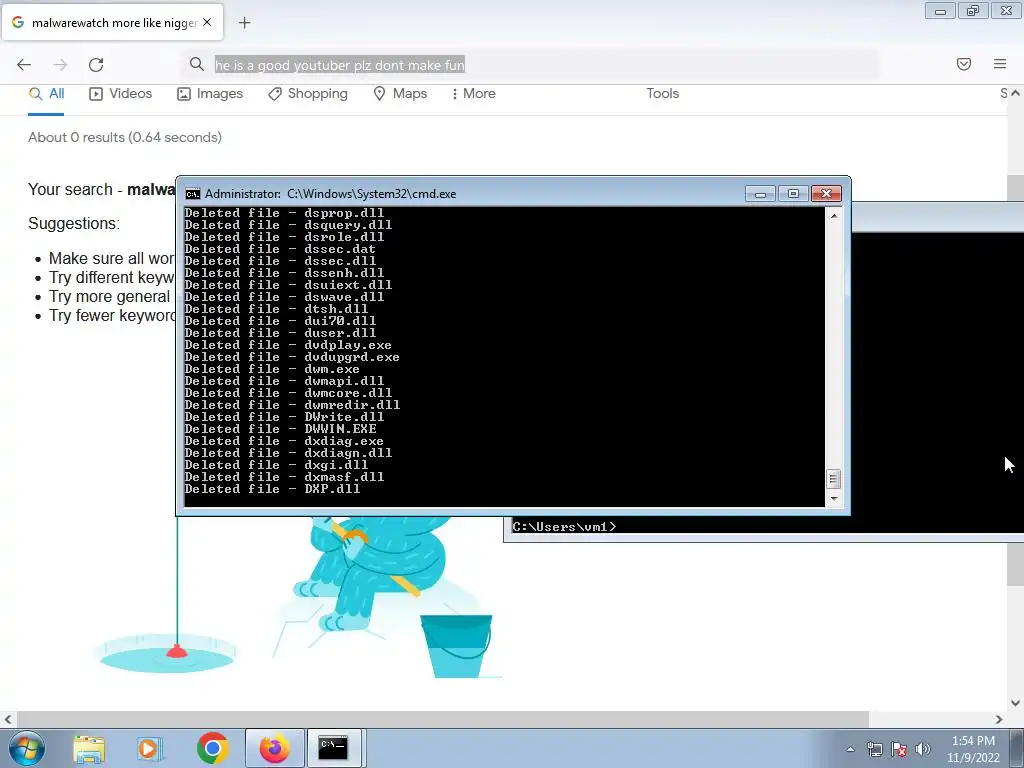Minimize the Firefox browser window
This screenshot has height=768, width=1024.
[x=940, y=11]
